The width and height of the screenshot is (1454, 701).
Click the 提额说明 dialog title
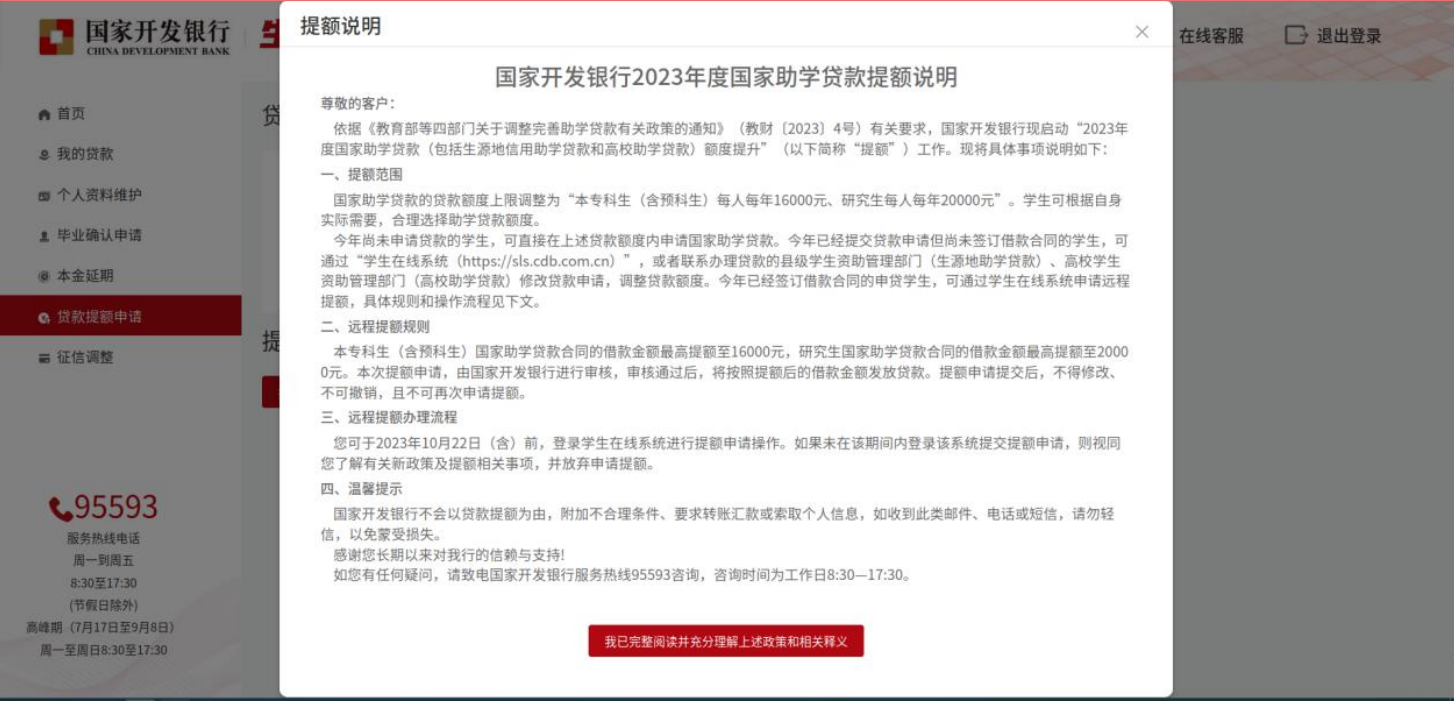pos(340,27)
